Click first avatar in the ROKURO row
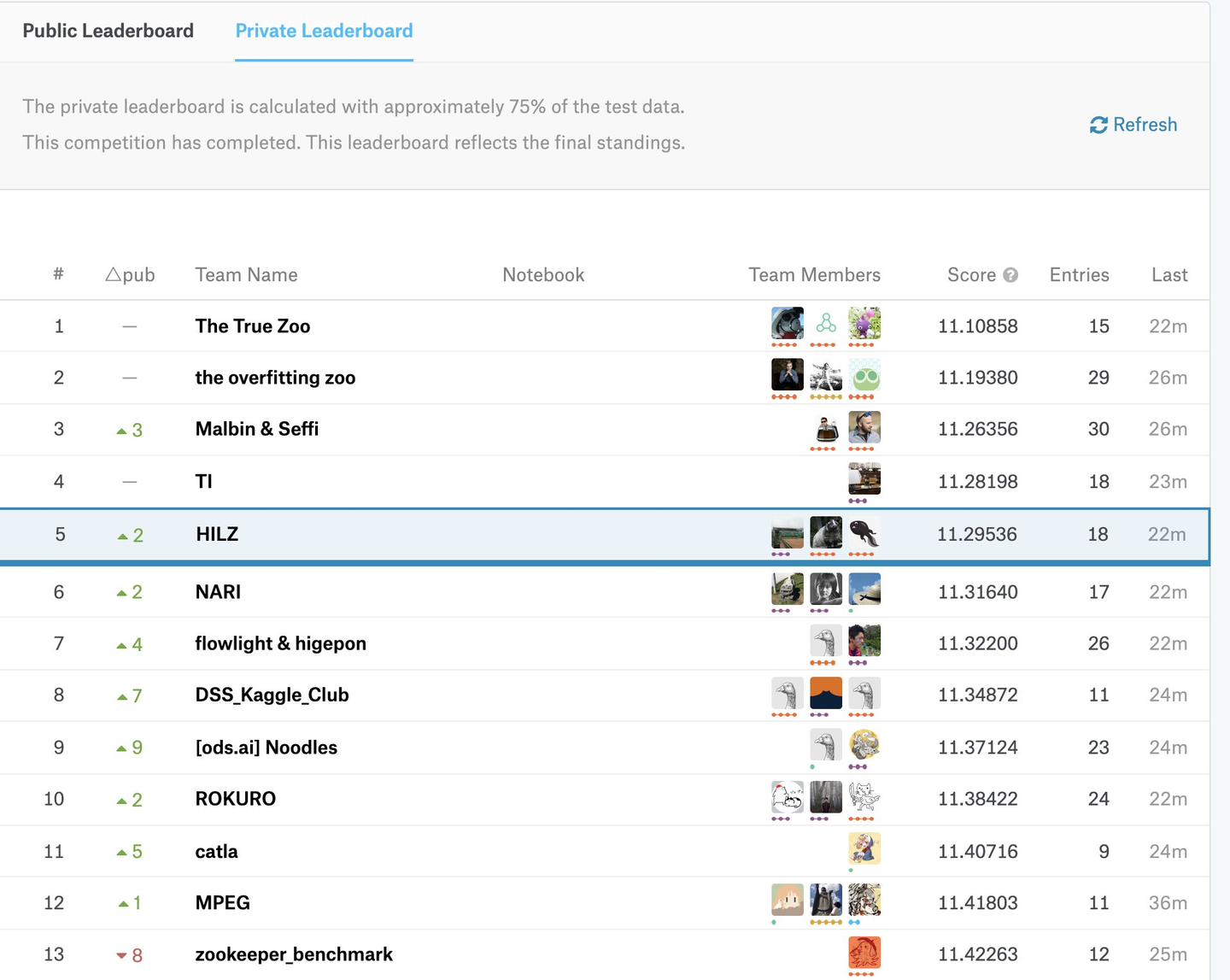 787,797
